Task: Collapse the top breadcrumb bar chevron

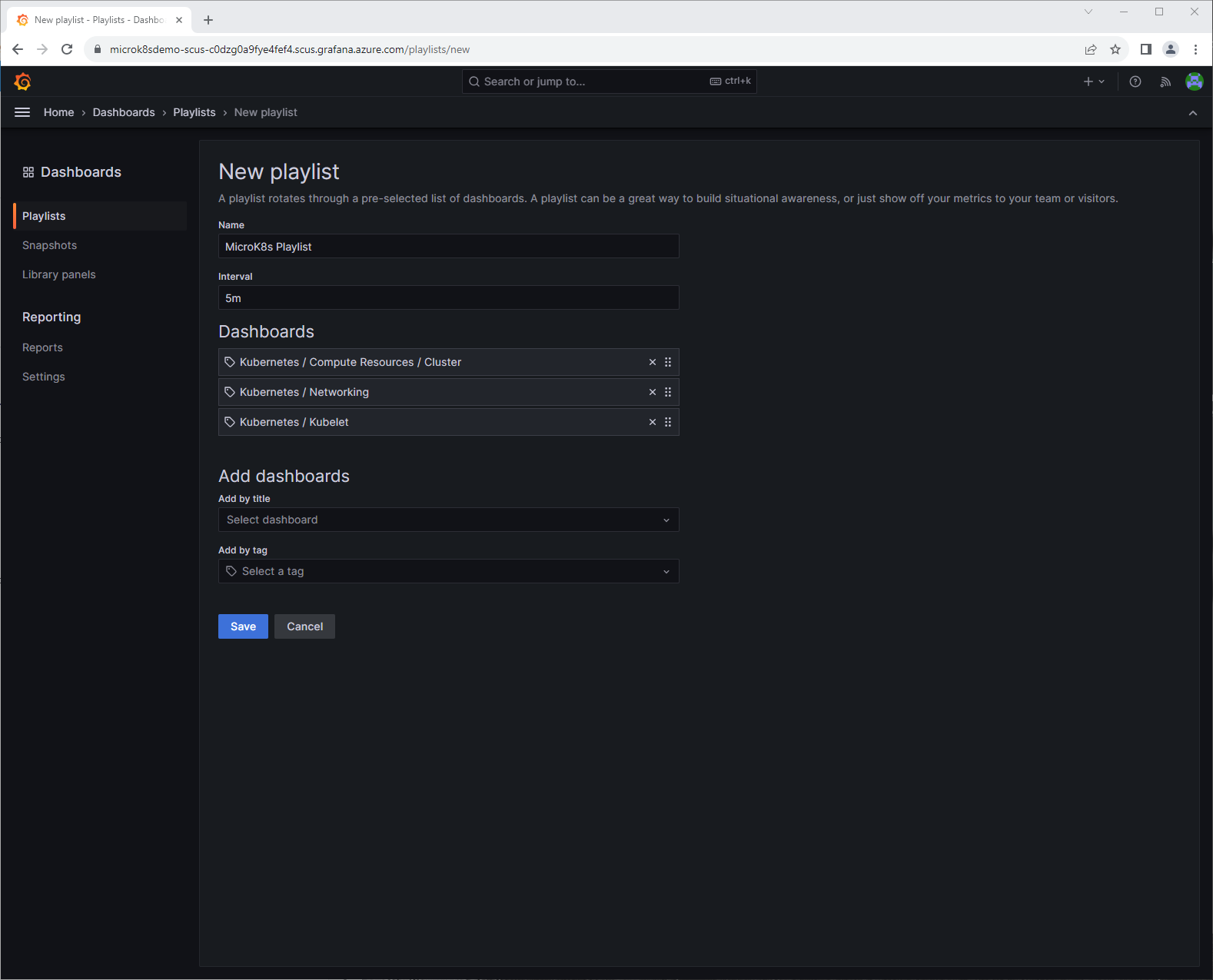Action: (x=1192, y=113)
